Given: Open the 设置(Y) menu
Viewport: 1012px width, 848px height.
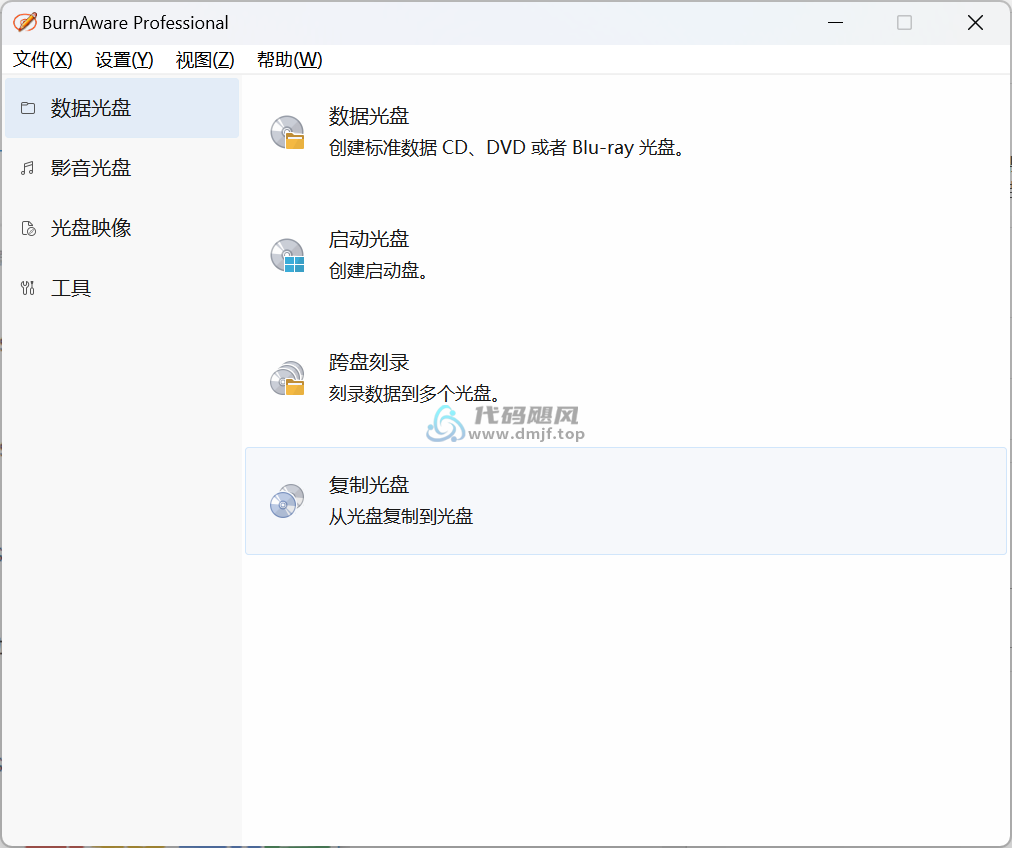Looking at the screenshot, I should point(124,59).
